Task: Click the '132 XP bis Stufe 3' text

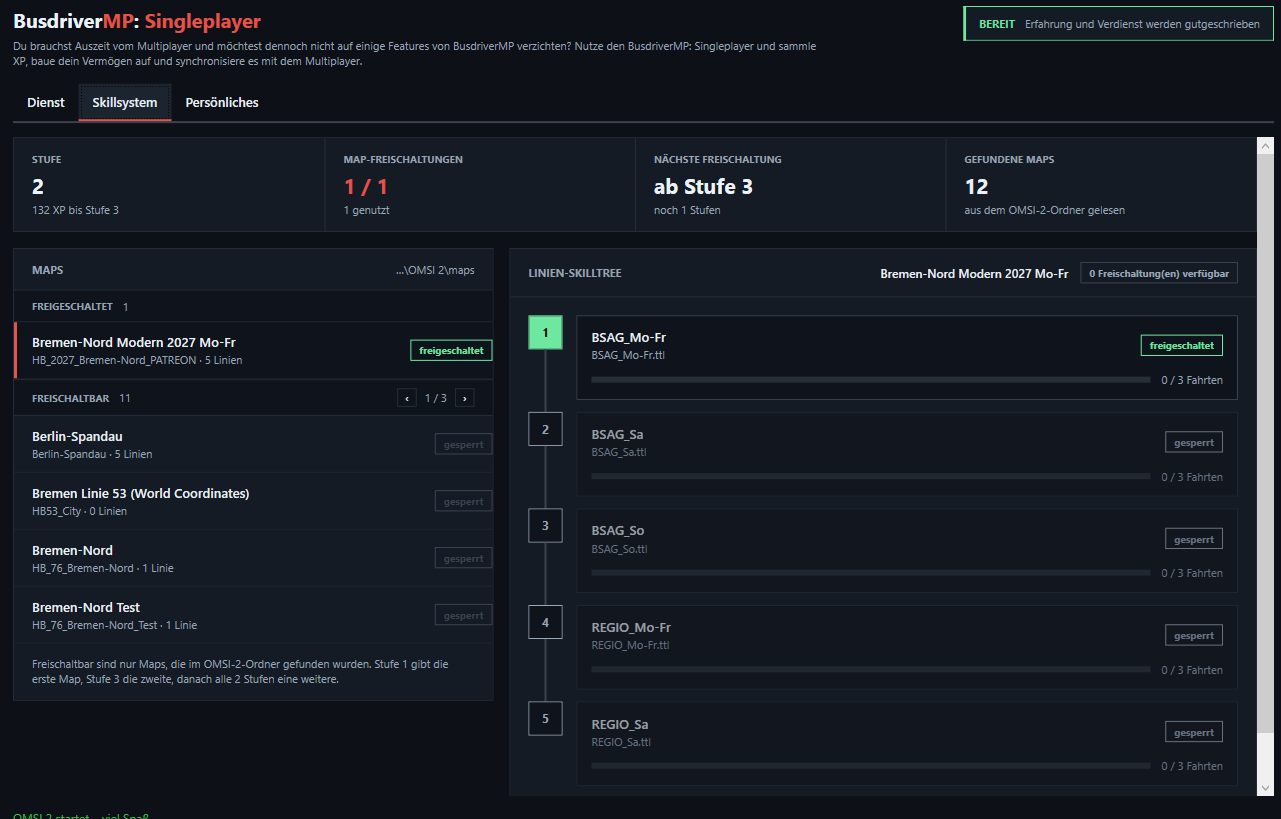Action: [x=75, y=210]
